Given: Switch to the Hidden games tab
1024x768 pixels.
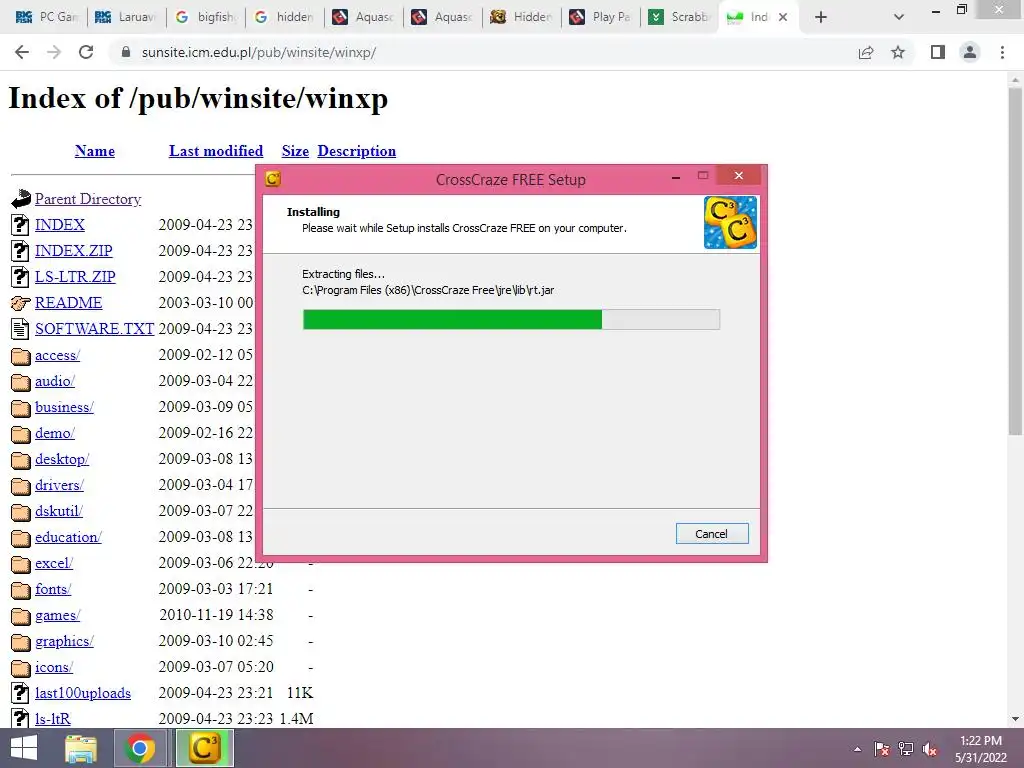Looking at the screenshot, I should coord(520,17).
